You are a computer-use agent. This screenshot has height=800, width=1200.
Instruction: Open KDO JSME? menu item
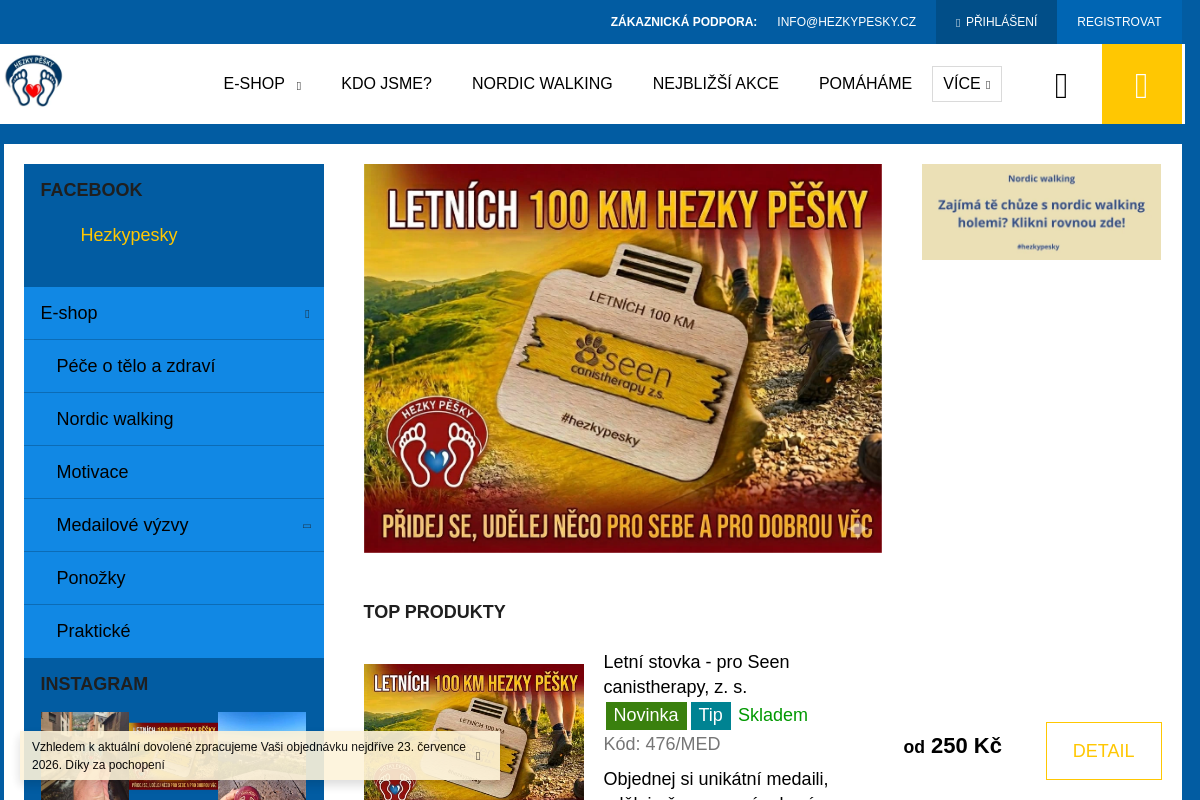tap(386, 84)
